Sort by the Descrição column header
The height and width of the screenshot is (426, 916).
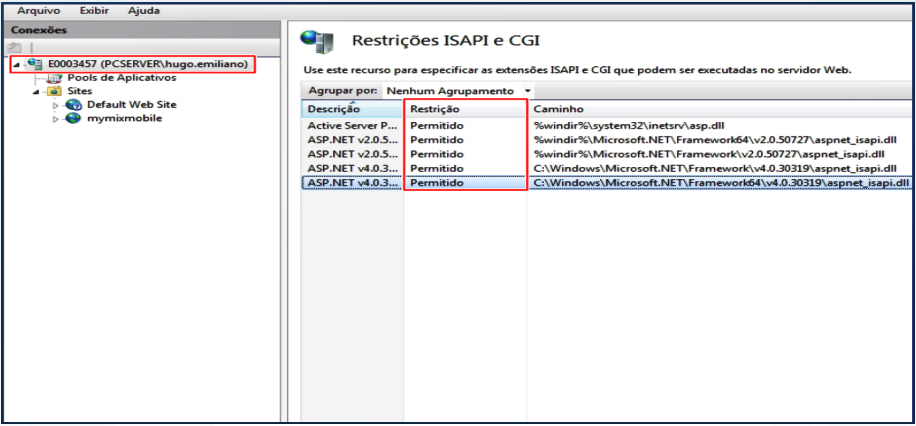click(352, 109)
